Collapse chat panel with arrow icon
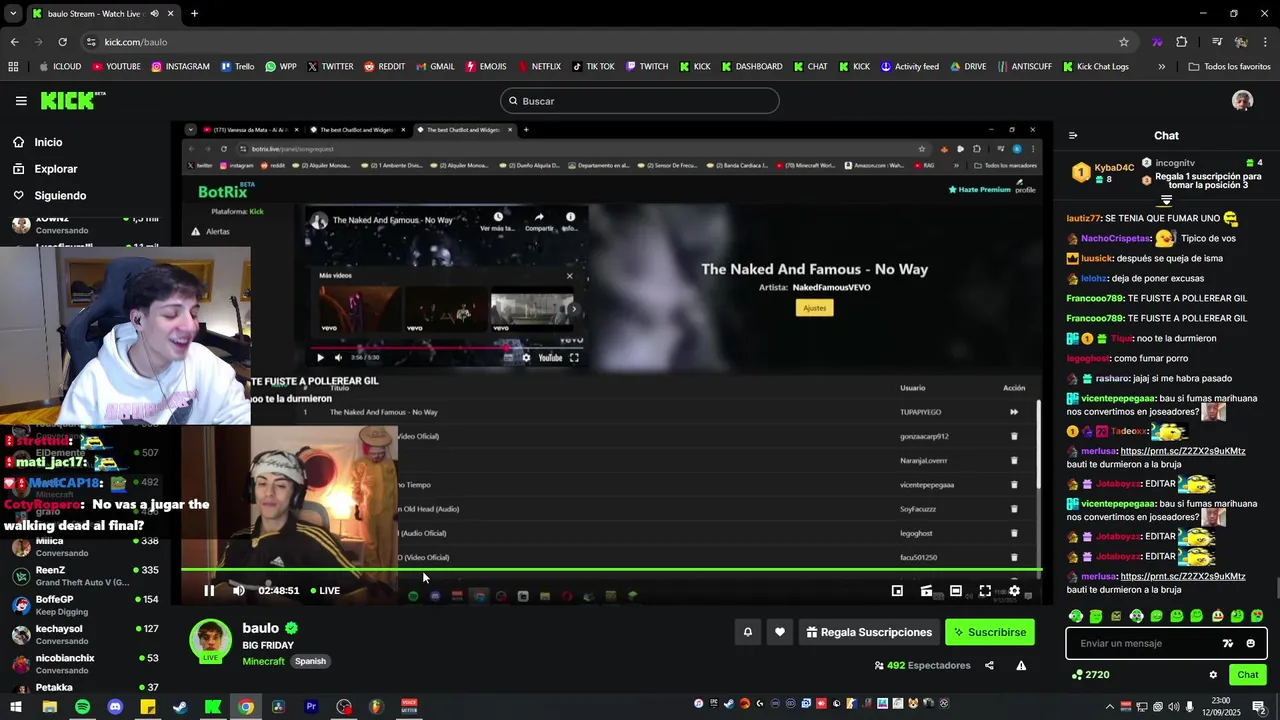1280x720 pixels. pos(1073,136)
